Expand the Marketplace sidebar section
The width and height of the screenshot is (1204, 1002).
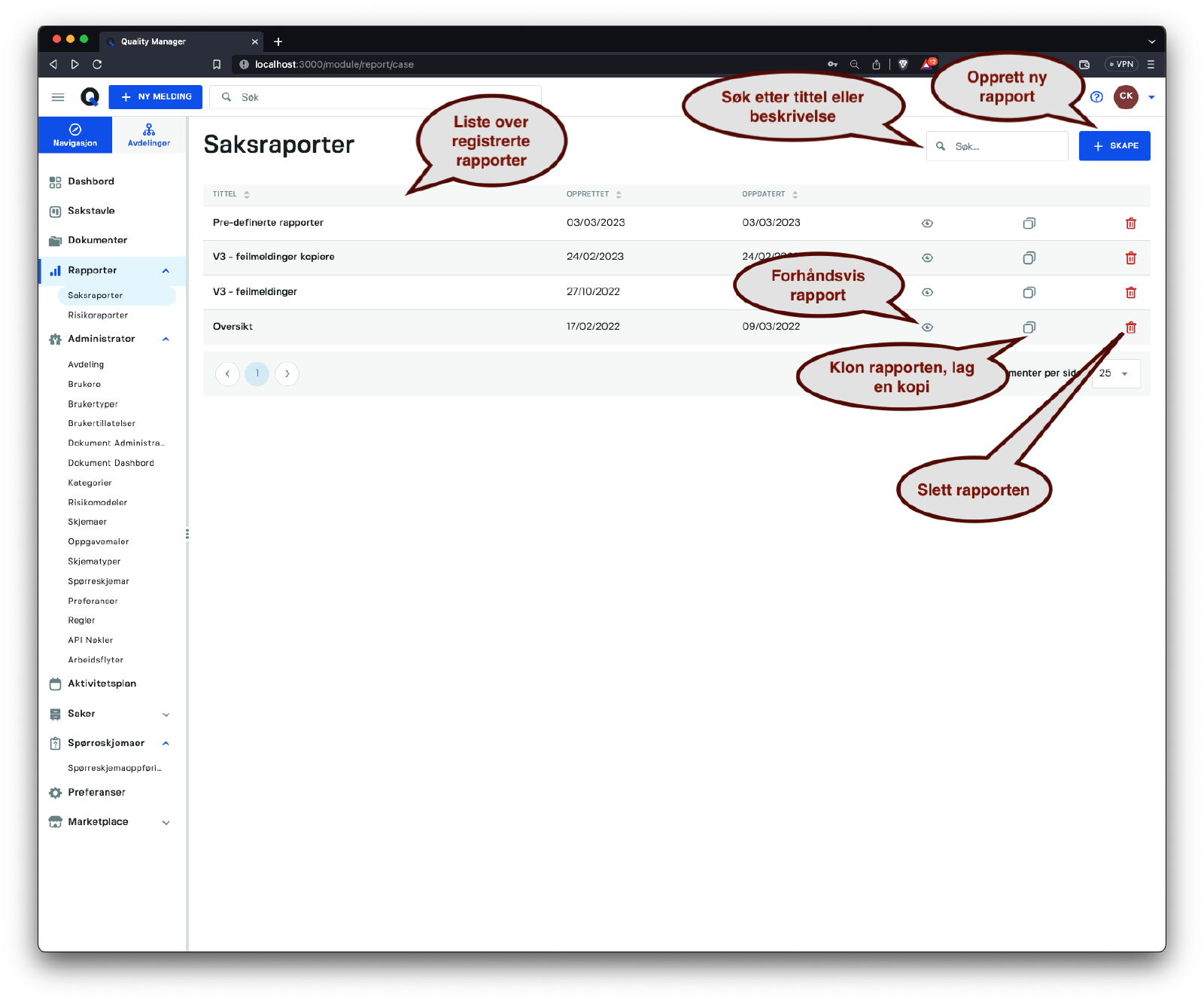[166, 823]
